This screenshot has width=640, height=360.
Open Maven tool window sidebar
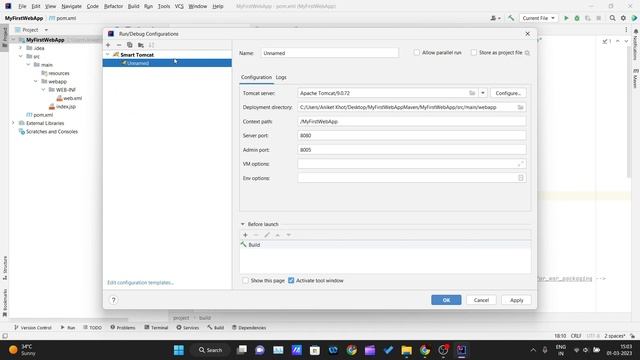[x=636, y=78]
